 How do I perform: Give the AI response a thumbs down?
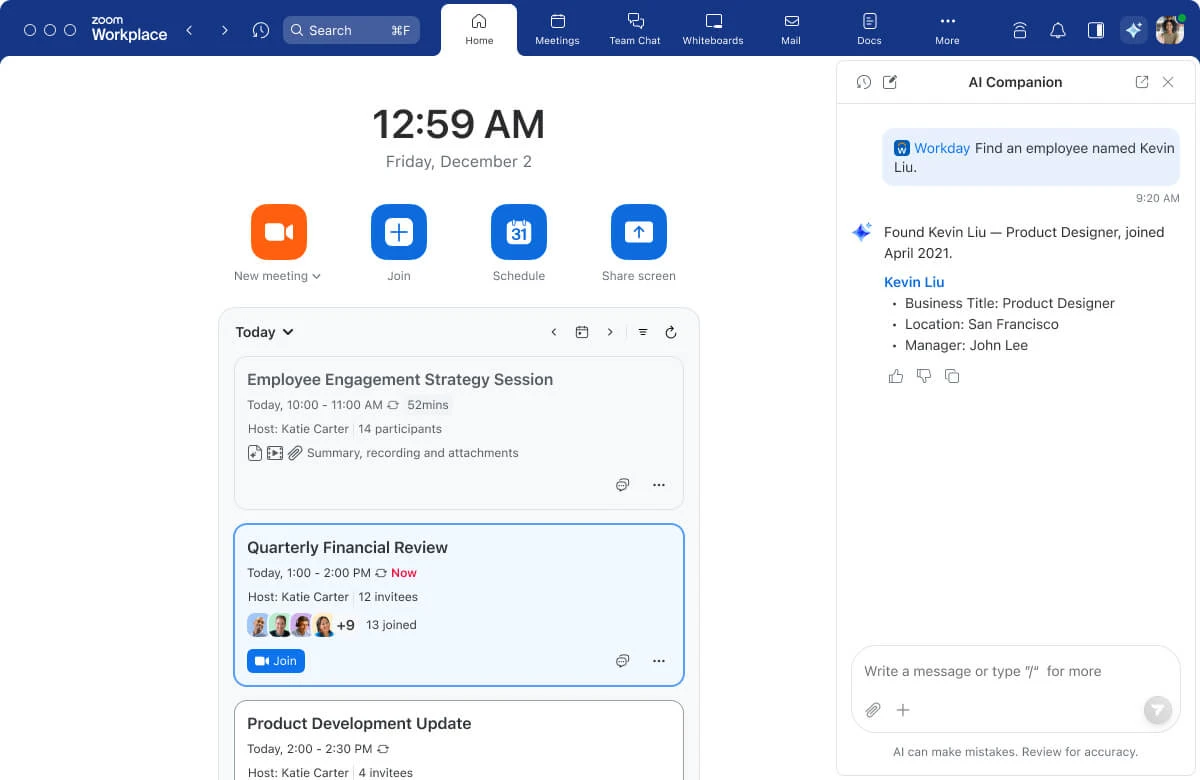pyautogui.click(x=924, y=376)
